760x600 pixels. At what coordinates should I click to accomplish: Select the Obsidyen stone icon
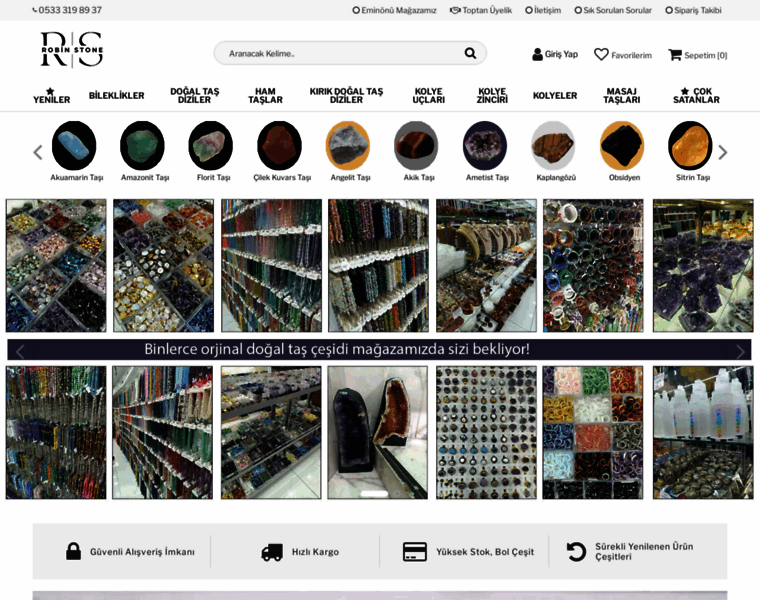(x=622, y=146)
